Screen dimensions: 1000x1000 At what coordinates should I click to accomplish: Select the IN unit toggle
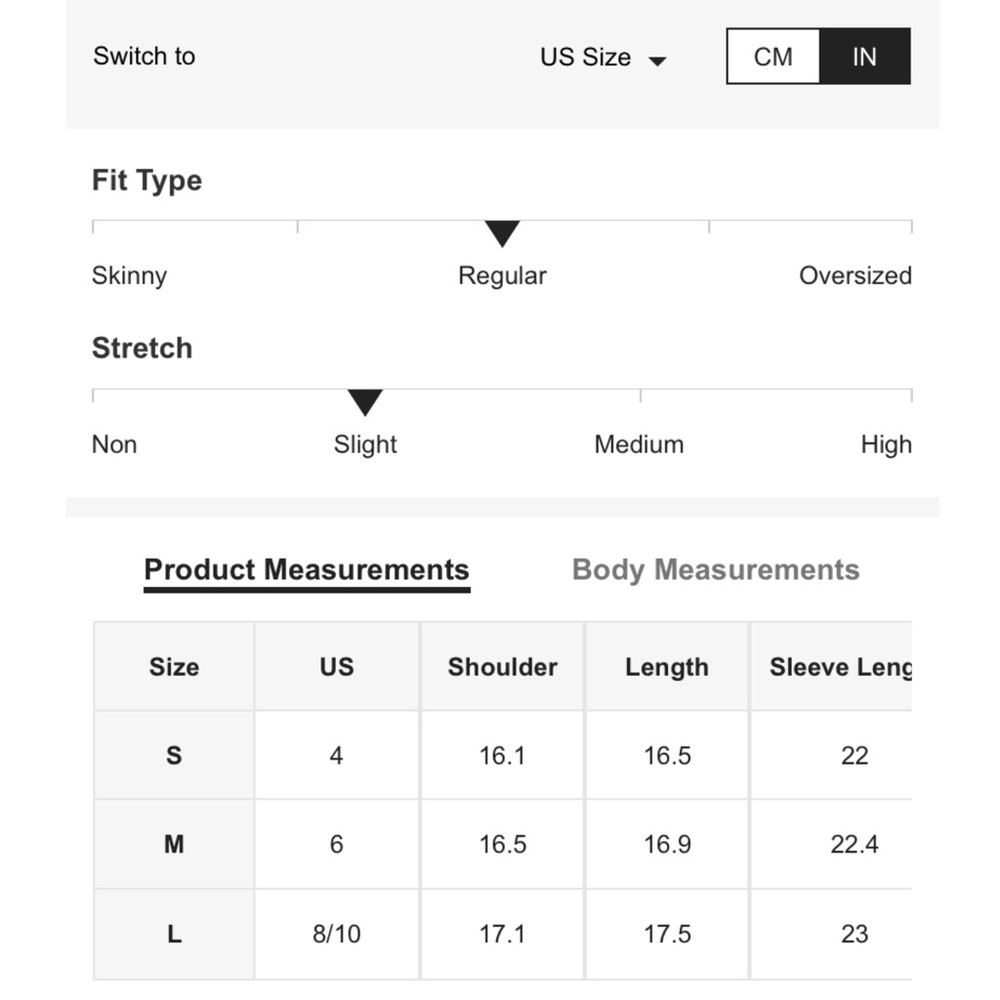865,56
